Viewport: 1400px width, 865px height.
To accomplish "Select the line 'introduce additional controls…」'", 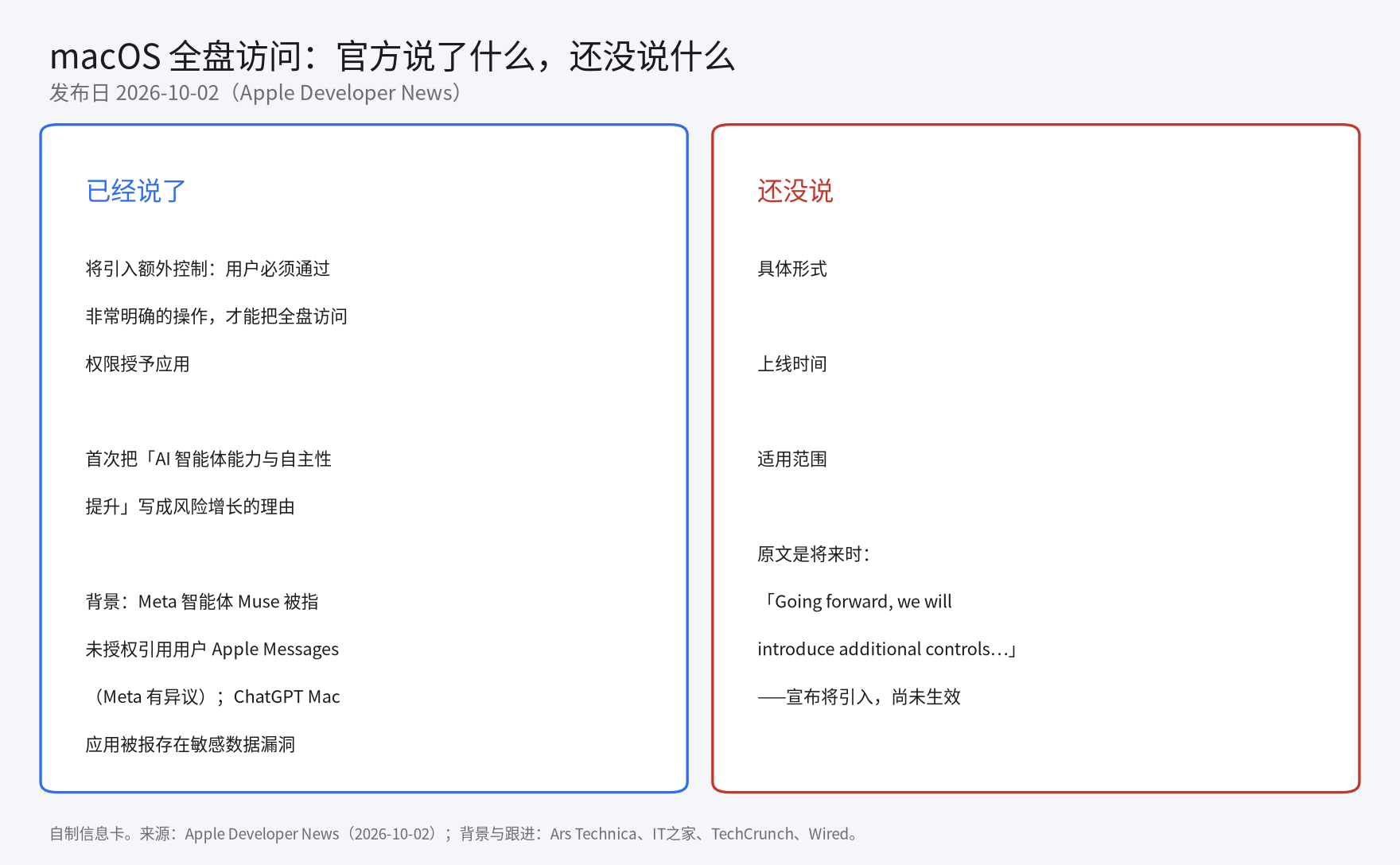I will (x=887, y=650).
